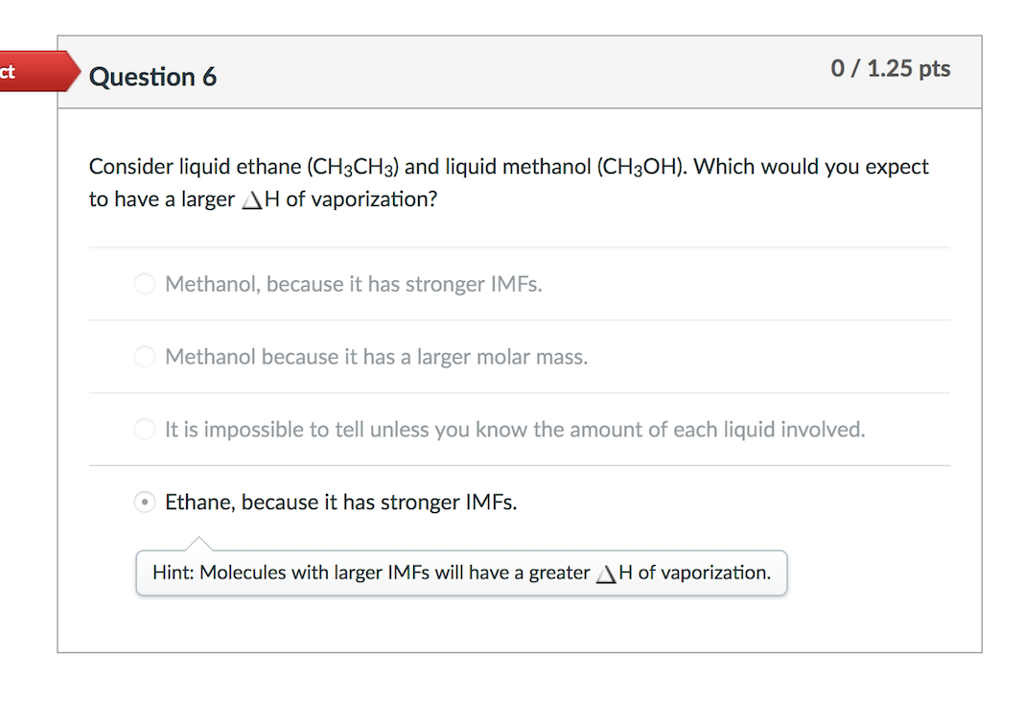The image size is (1024, 704).
Task: Click the hint tooltip pointer arrow
Action: (200, 545)
